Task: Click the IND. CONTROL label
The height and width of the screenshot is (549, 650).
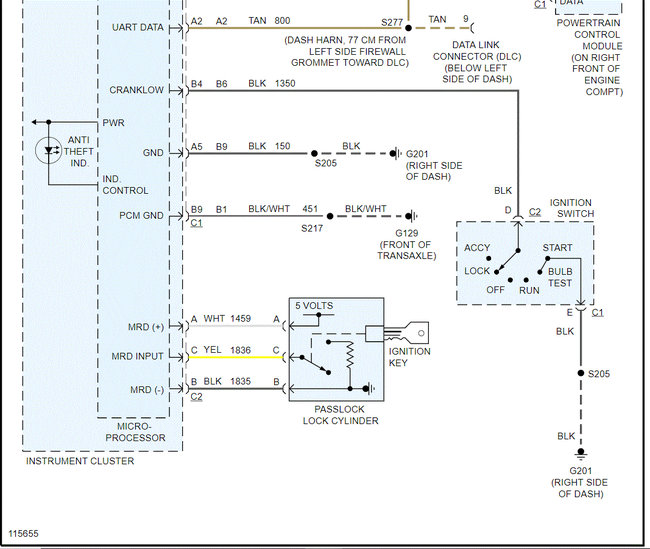Action: pyautogui.click(x=125, y=185)
